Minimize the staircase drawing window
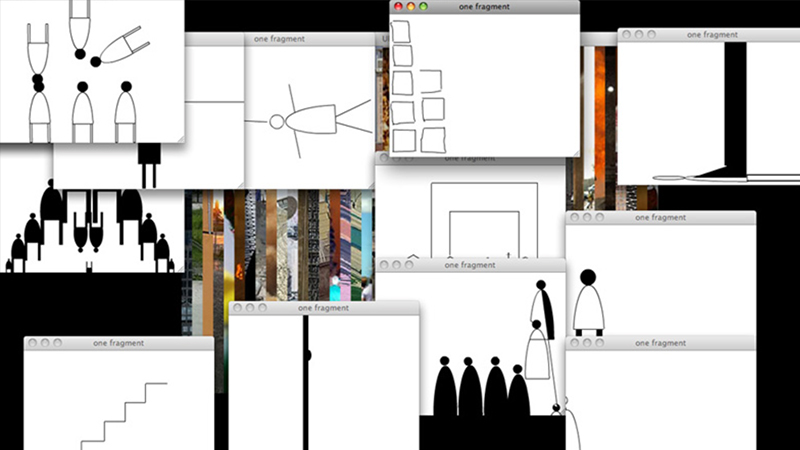Screen dimensions: 800x450 pyautogui.click(x=45, y=343)
